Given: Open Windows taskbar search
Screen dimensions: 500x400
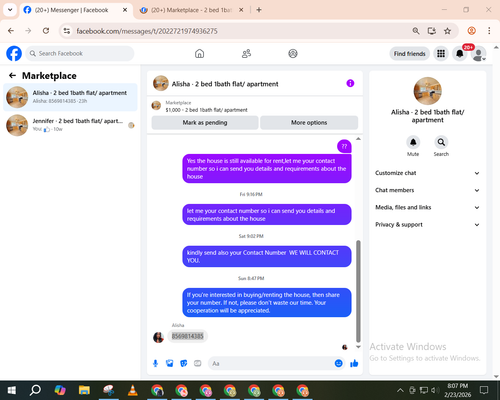Looking at the screenshot, I should click(35, 390).
